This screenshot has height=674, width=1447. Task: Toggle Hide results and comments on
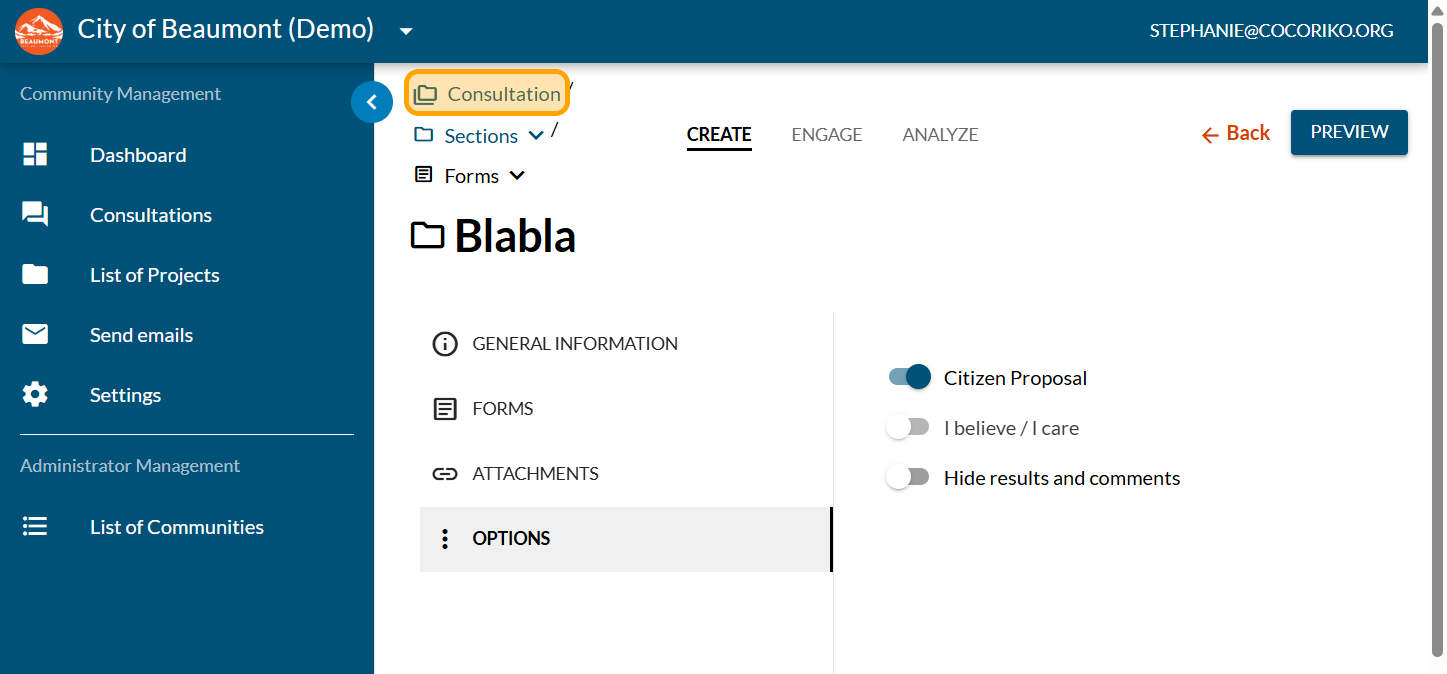click(909, 478)
